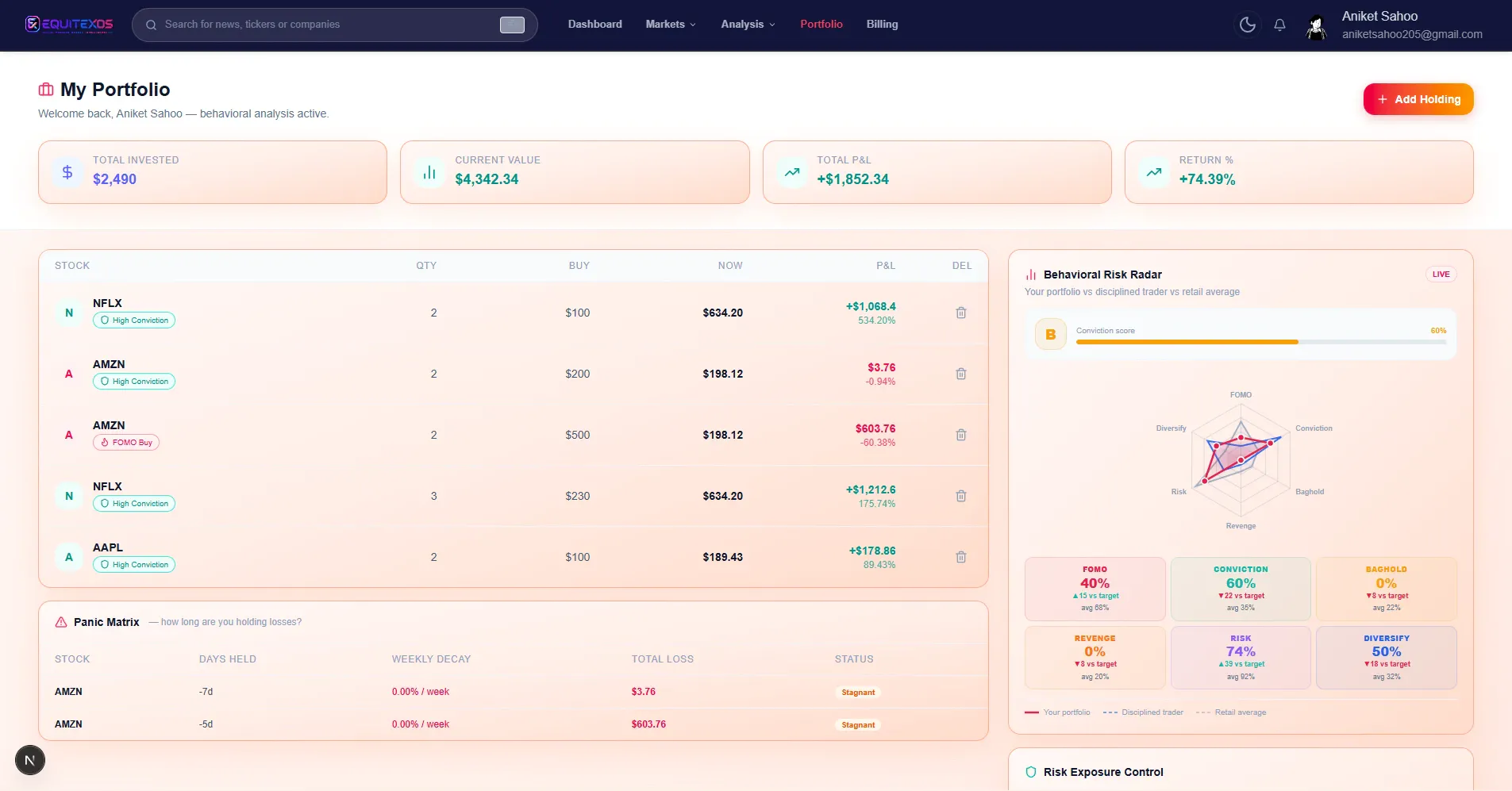Screen dimensions: 1512x791
Task: Click the 'Retail average' legend entry
Action: tap(1231, 712)
